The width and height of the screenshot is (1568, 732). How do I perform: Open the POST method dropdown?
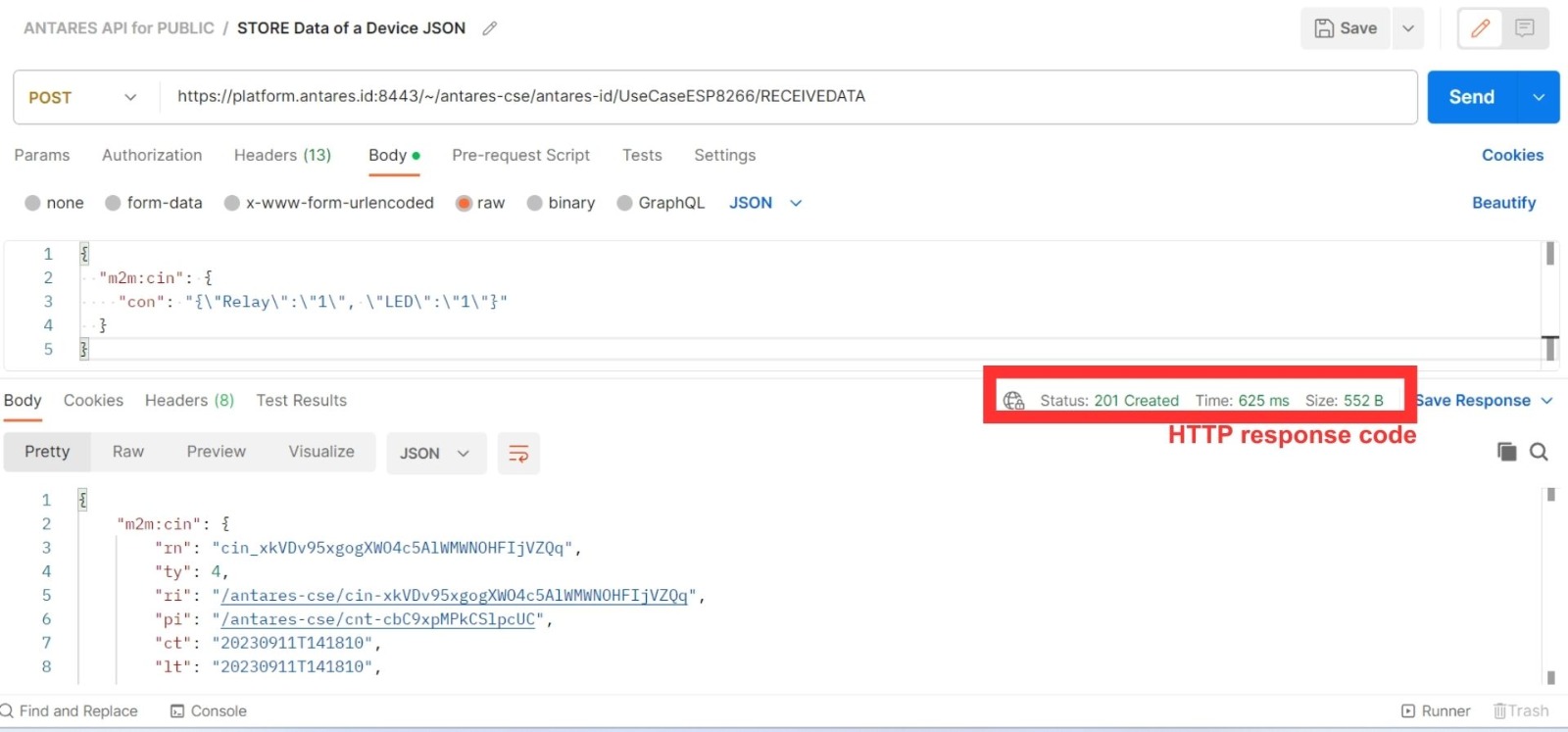pos(82,97)
